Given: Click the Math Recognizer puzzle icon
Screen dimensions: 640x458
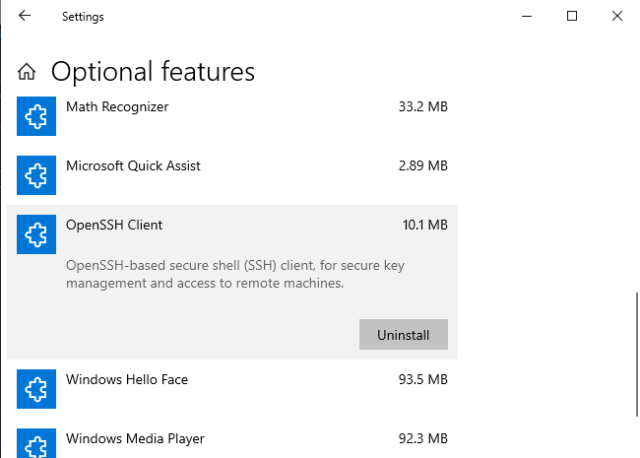Looking at the screenshot, I should tap(36, 117).
